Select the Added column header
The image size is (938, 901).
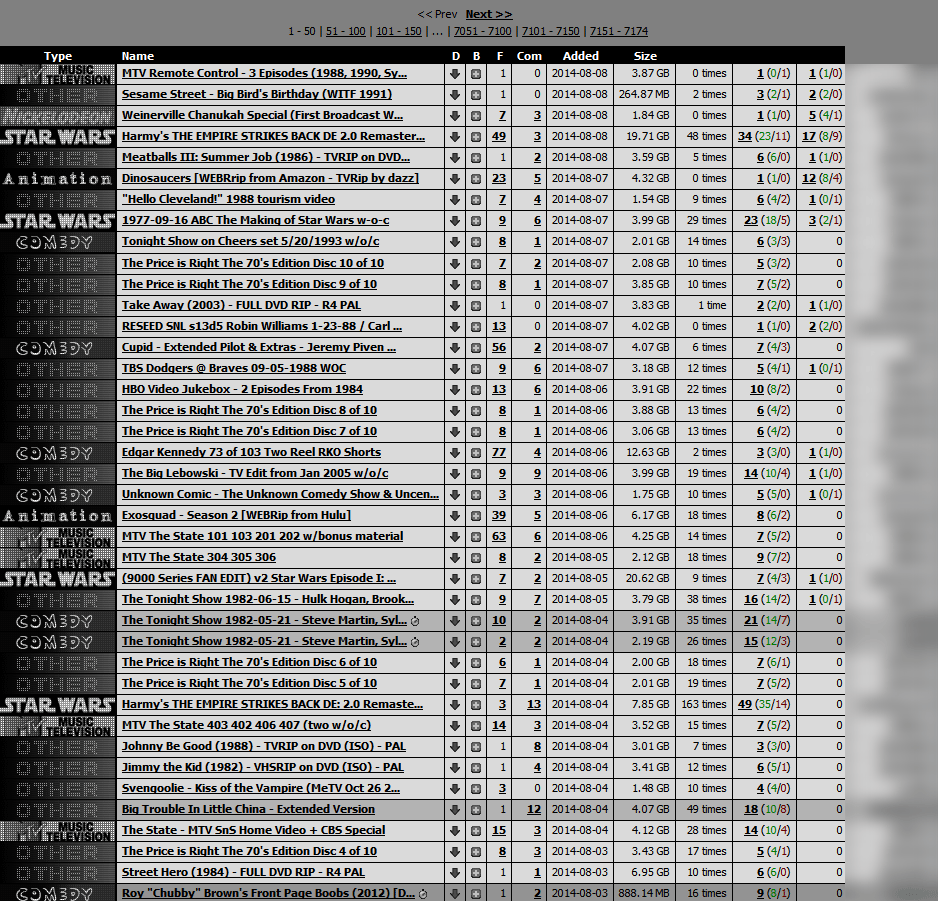pyautogui.click(x=580, y=56)
